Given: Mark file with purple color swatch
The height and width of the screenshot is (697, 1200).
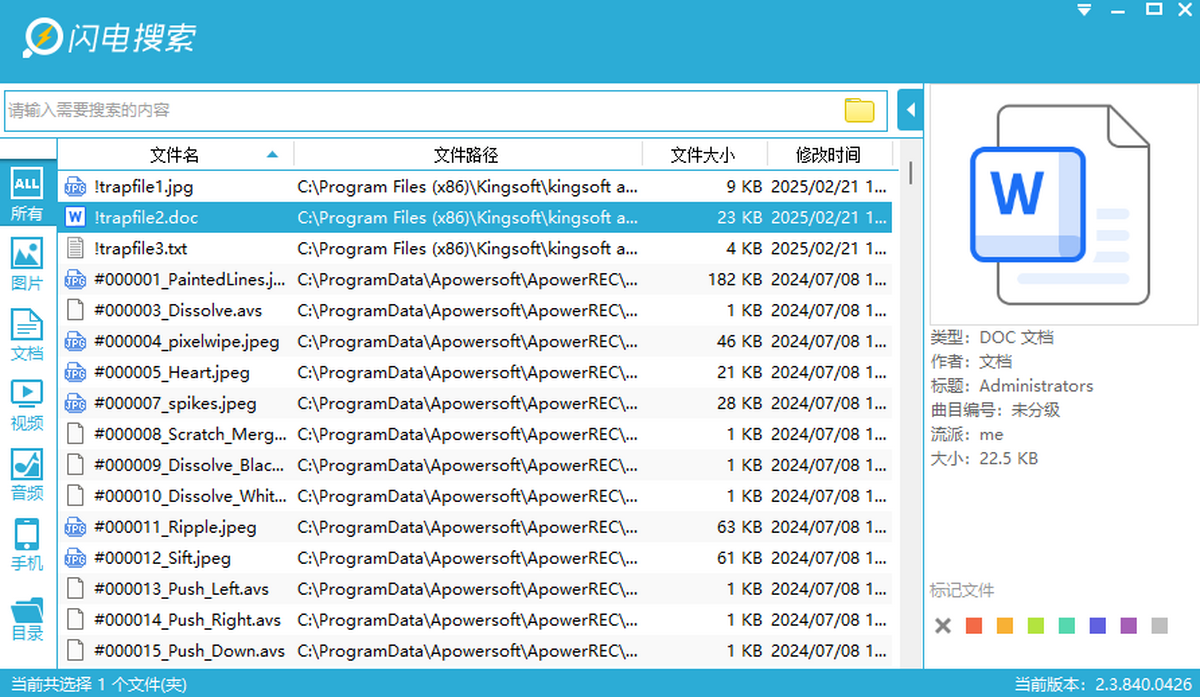Looking at the screenshot, I should (x=1128, y=626).
